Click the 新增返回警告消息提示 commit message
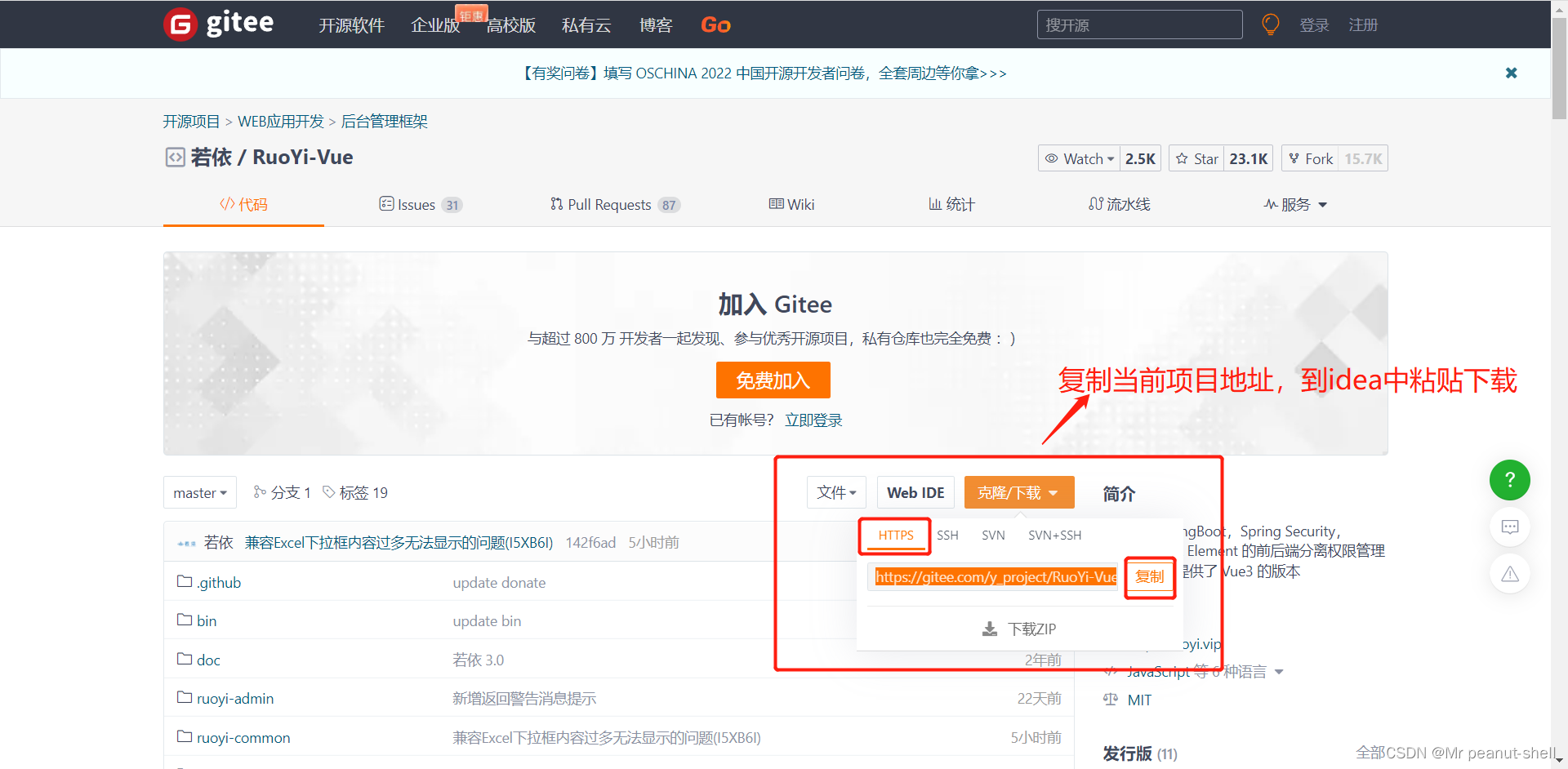 [x=524, y=698]
